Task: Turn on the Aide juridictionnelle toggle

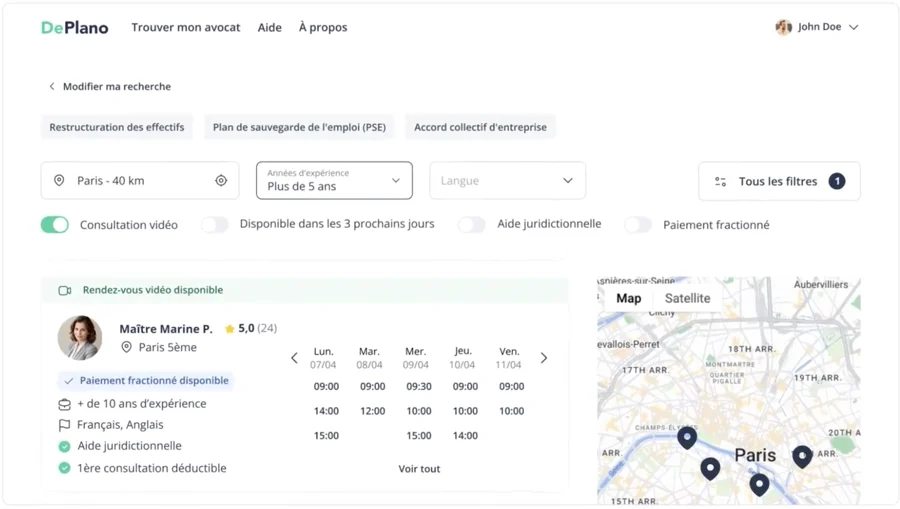Action: [472, 225]
